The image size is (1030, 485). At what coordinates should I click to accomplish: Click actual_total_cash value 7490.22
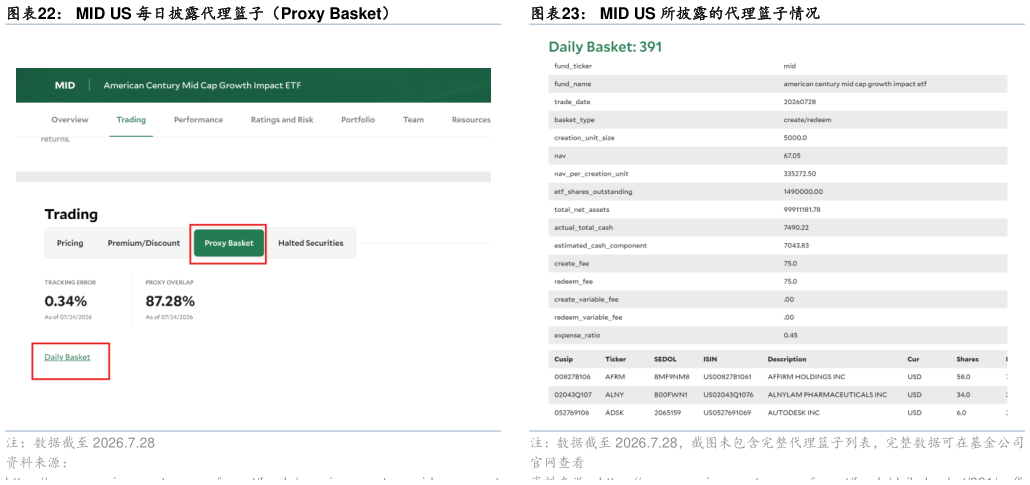click(795, 227)
